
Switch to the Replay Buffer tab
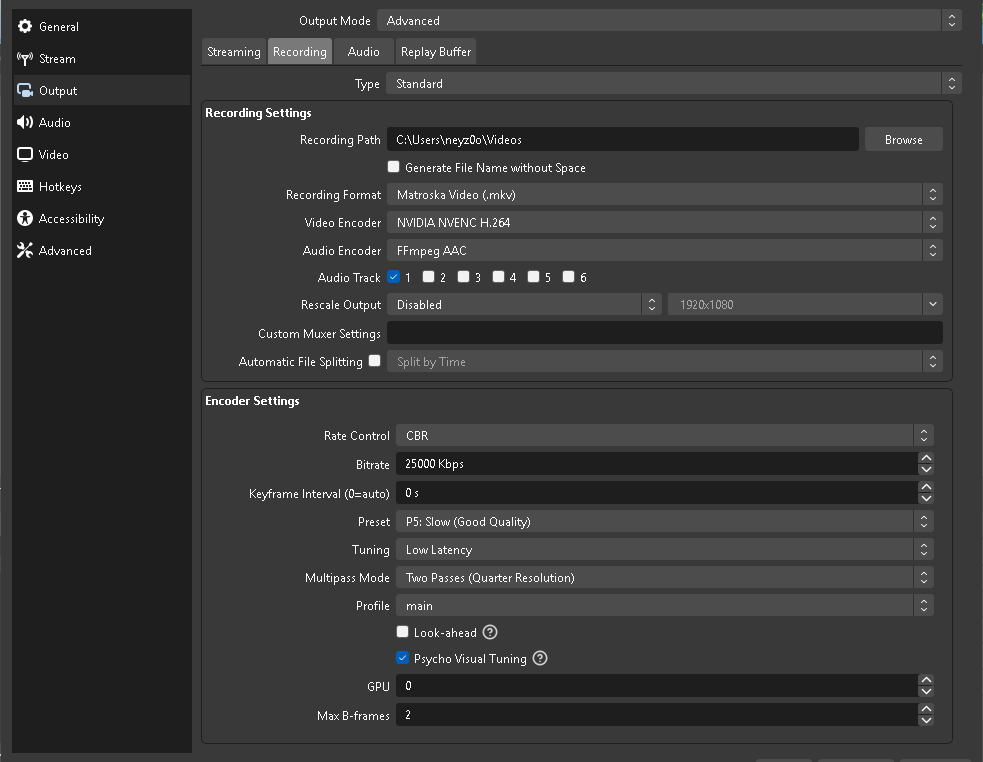pos(436,51)
